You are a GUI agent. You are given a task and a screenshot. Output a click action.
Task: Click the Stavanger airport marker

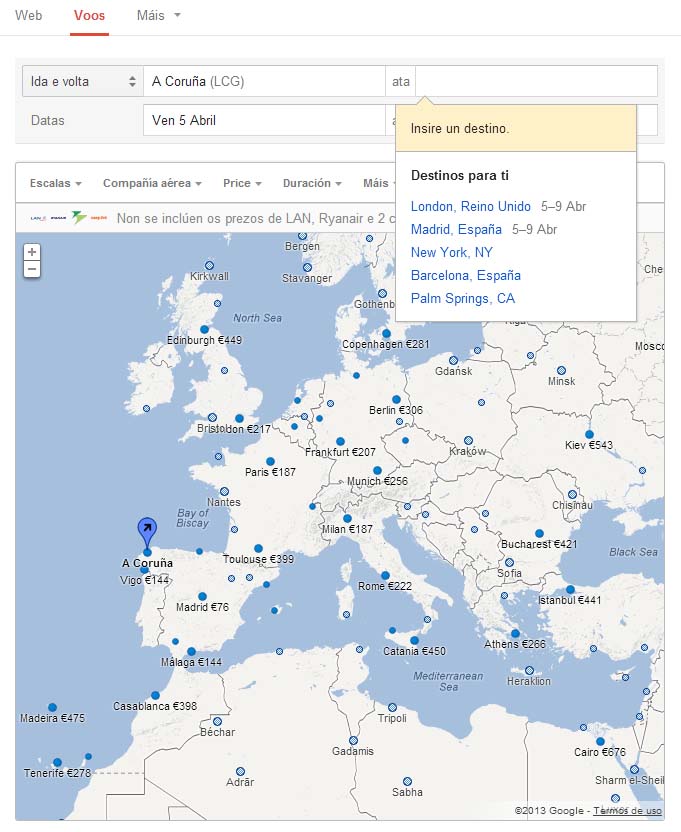[x=307, y=267]
